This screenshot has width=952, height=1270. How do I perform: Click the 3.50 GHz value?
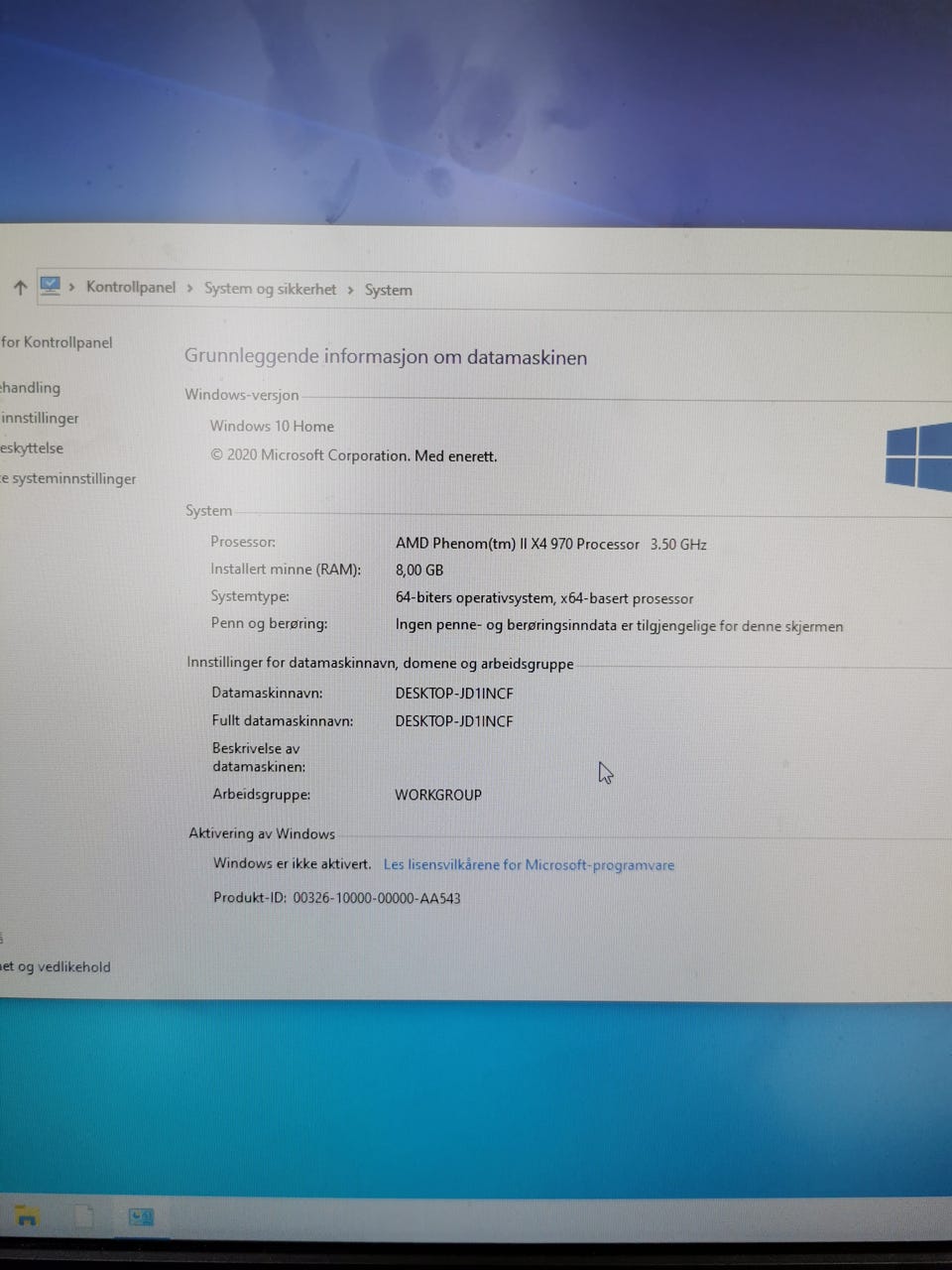(x=678, y=545)
